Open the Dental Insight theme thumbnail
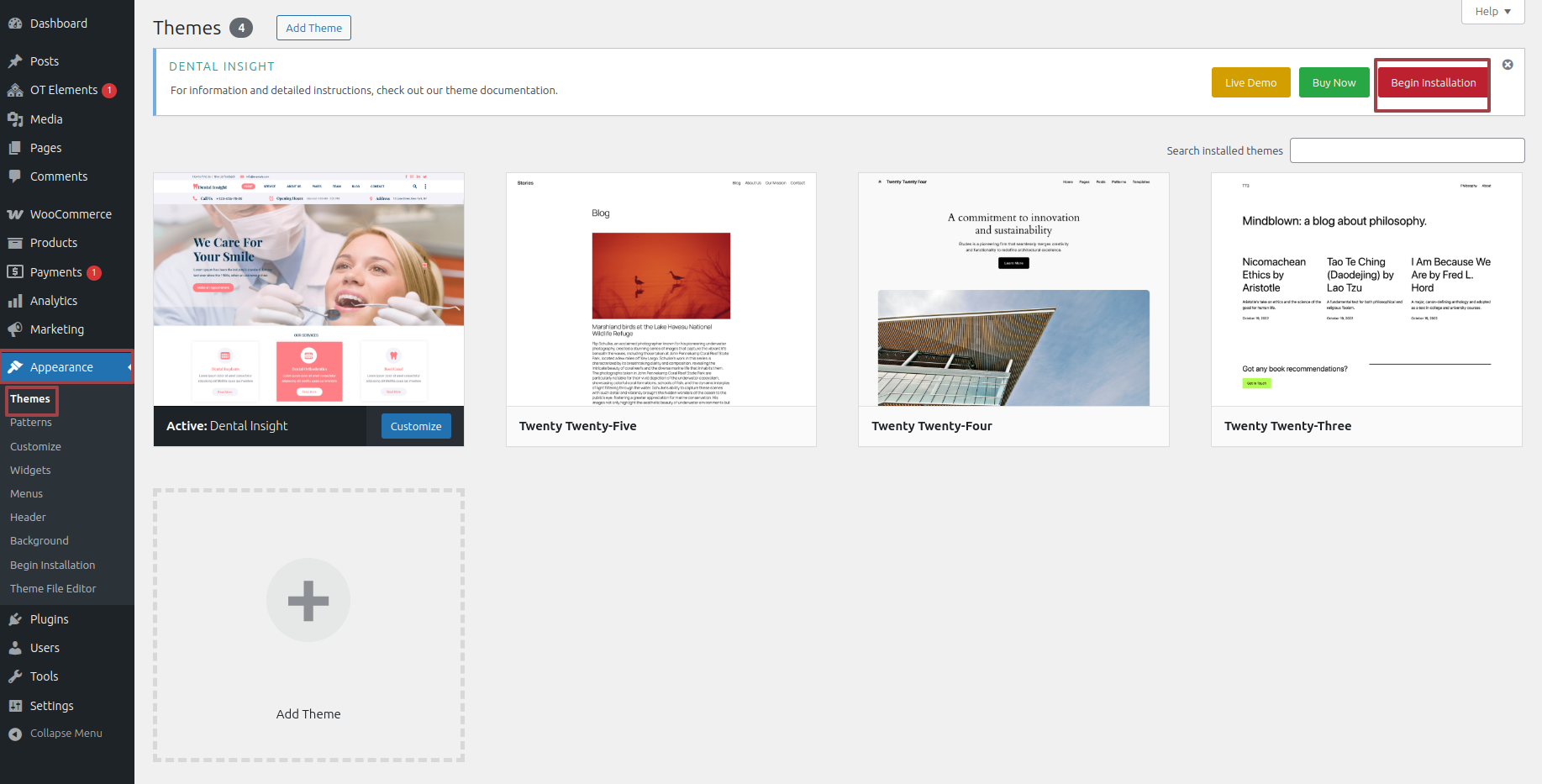The width and height of the screenshot is (1542, 784). pyautogui.click(x=308, y=289)
